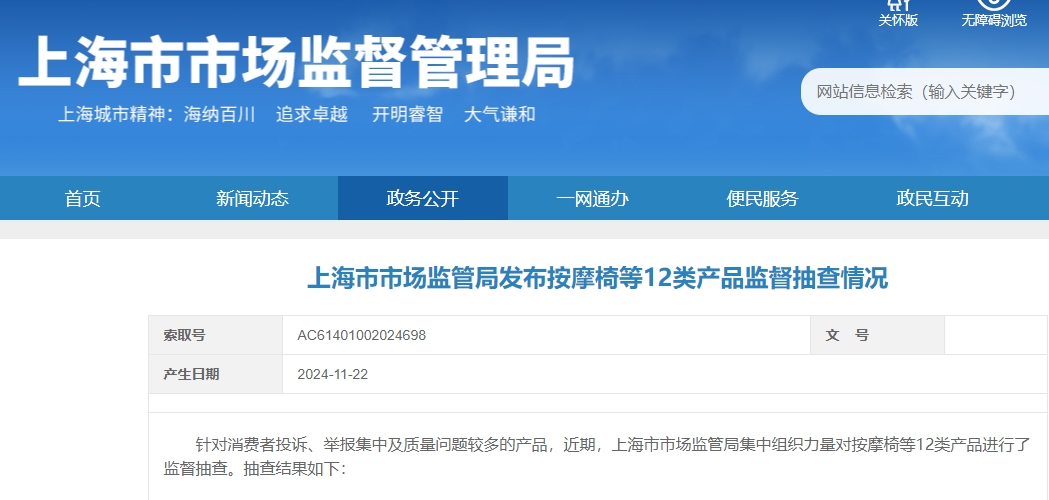This screenshot has height=500, width=1049.
Task: Open the 政民互动 navigation tab
Action: click(933, 198)
